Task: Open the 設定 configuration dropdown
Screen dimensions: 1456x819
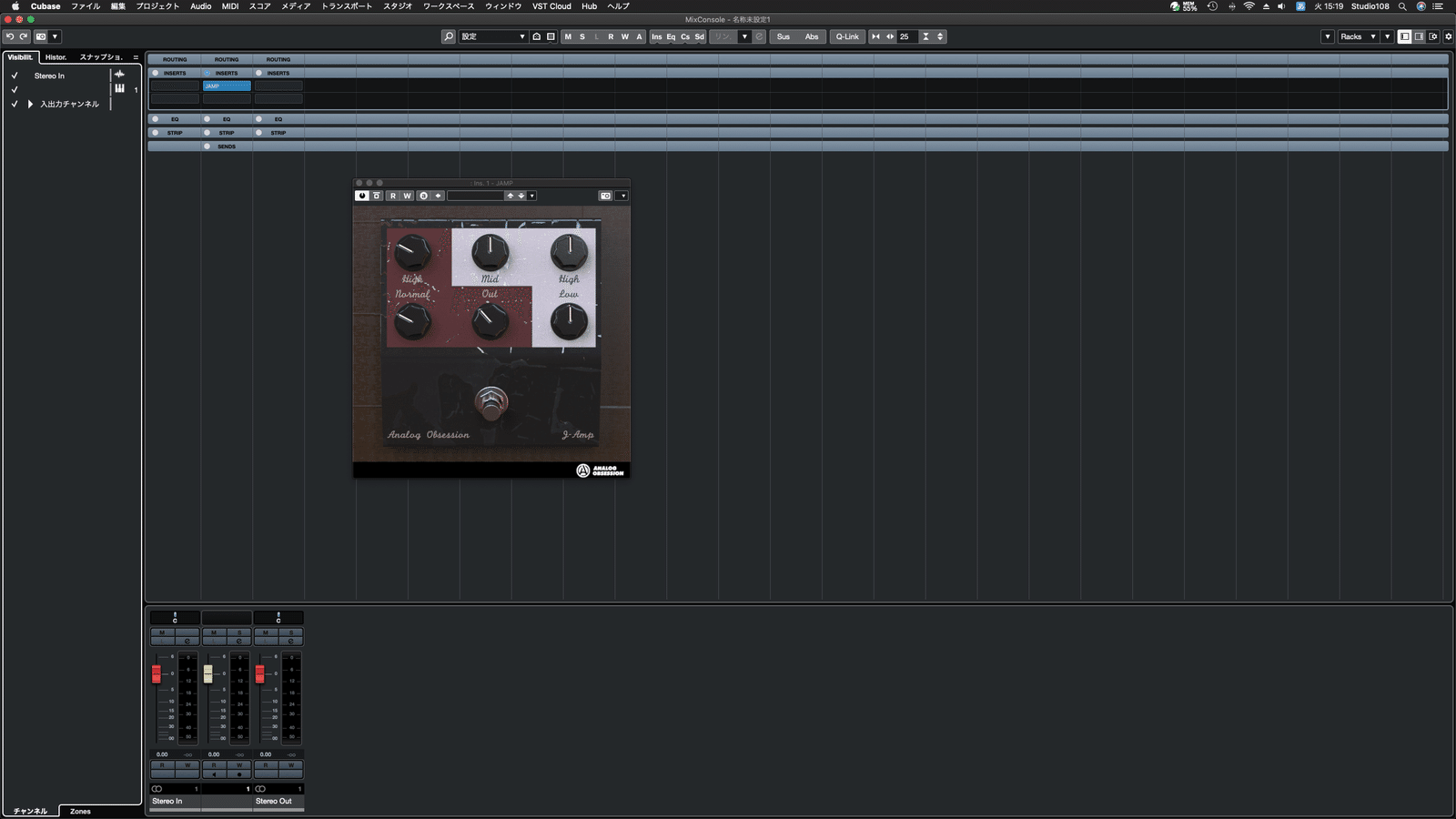Action: pos(492,36)
